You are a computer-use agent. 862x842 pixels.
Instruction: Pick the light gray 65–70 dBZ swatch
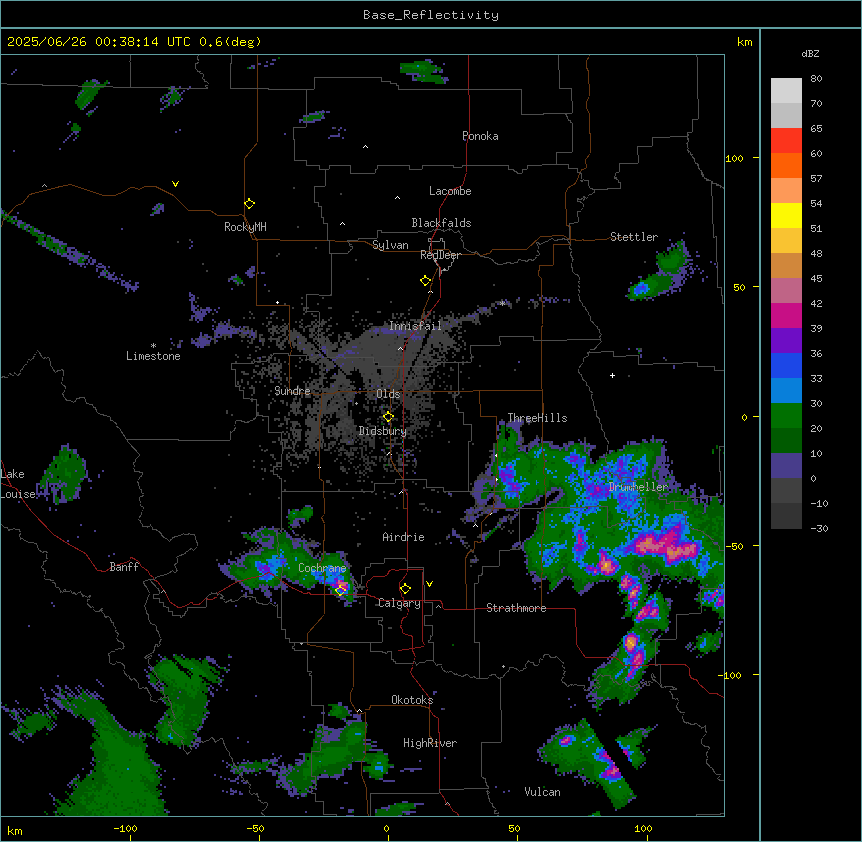786,115
